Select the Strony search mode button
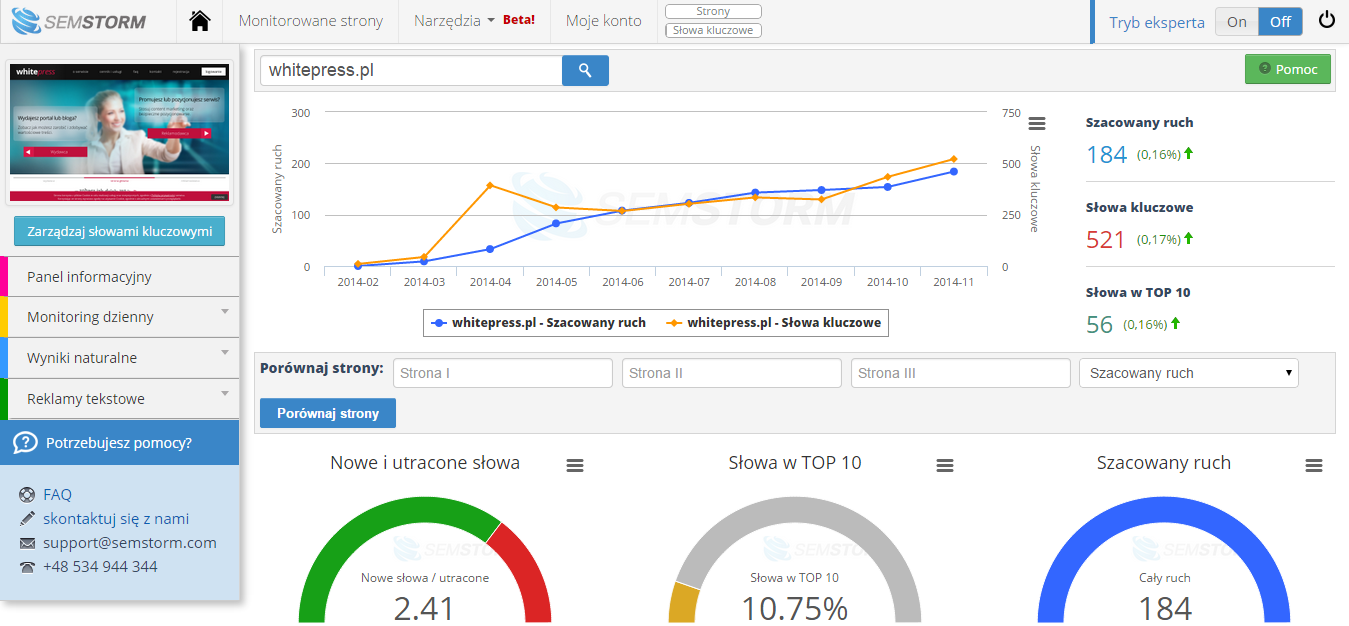1349x626 pixels. [x=713, y=12]
